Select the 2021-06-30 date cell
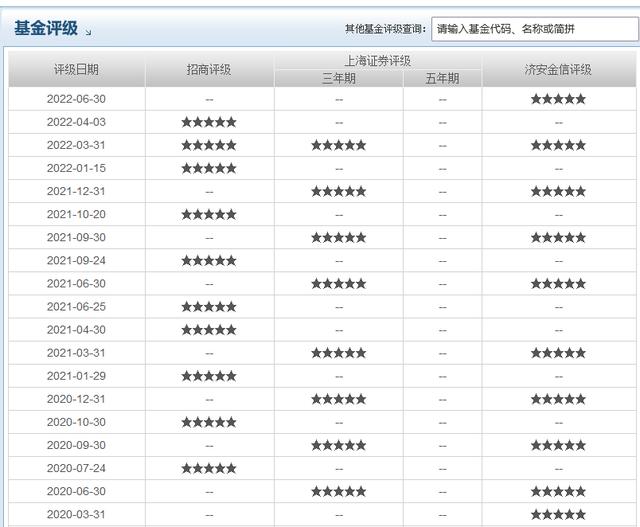This screenshot has height=527, width=640. [76, 283]
